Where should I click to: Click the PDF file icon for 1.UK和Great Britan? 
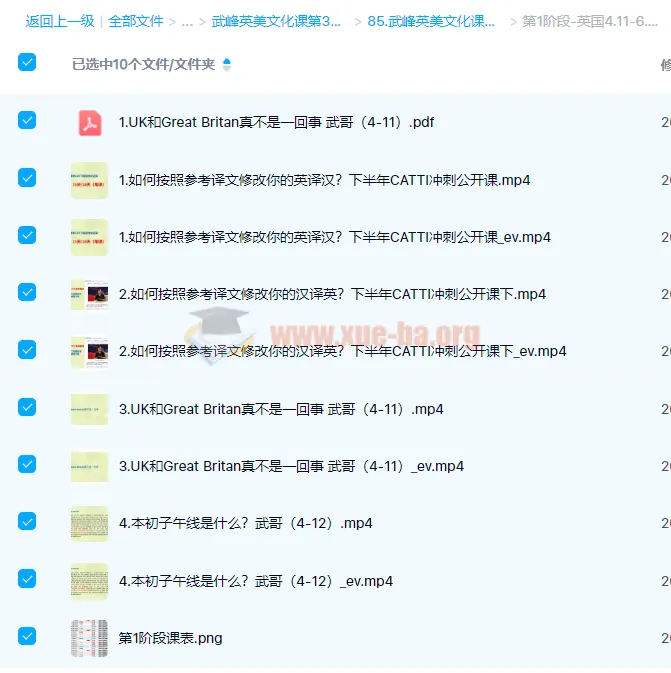coord(90,123)
